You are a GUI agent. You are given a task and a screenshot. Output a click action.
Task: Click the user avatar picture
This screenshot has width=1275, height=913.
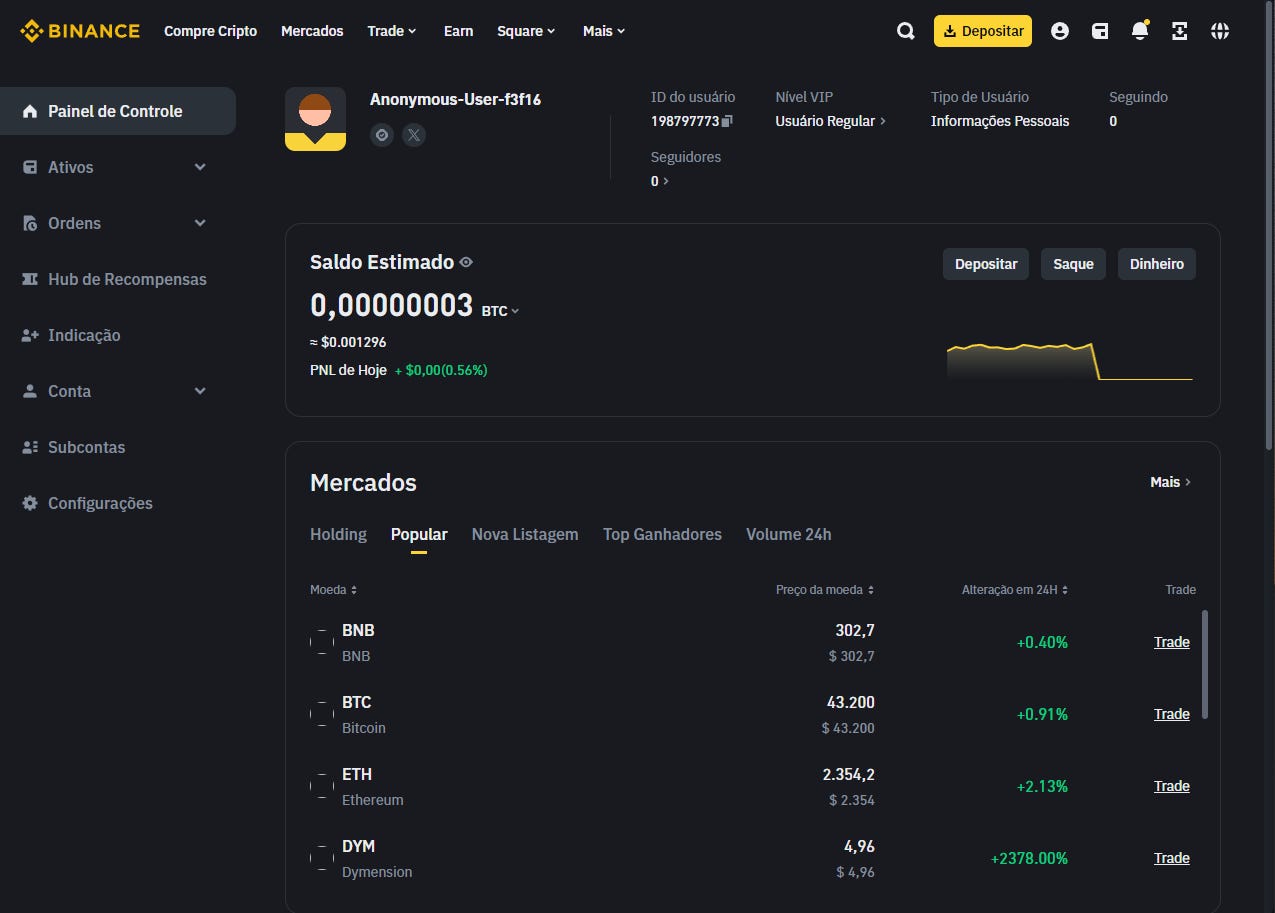tap(315, 119)
